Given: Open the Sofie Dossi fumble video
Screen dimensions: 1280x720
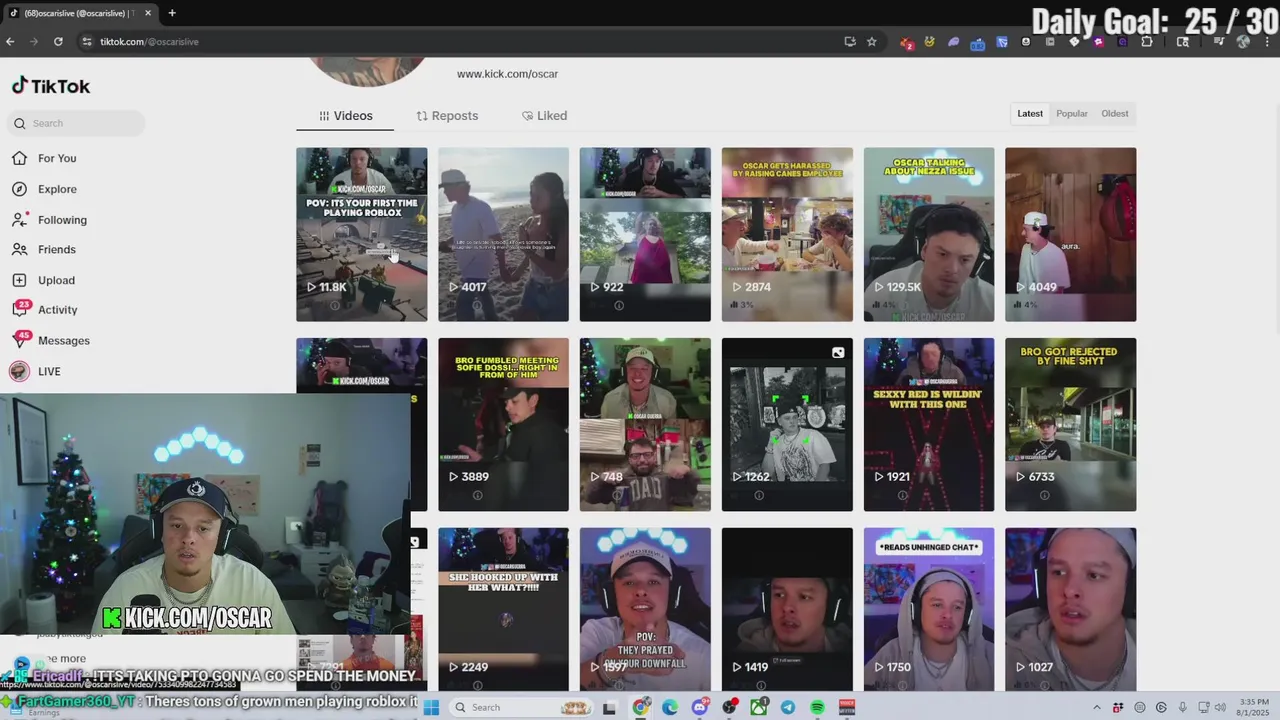Looking at the screenshot, I should [503, 425].
